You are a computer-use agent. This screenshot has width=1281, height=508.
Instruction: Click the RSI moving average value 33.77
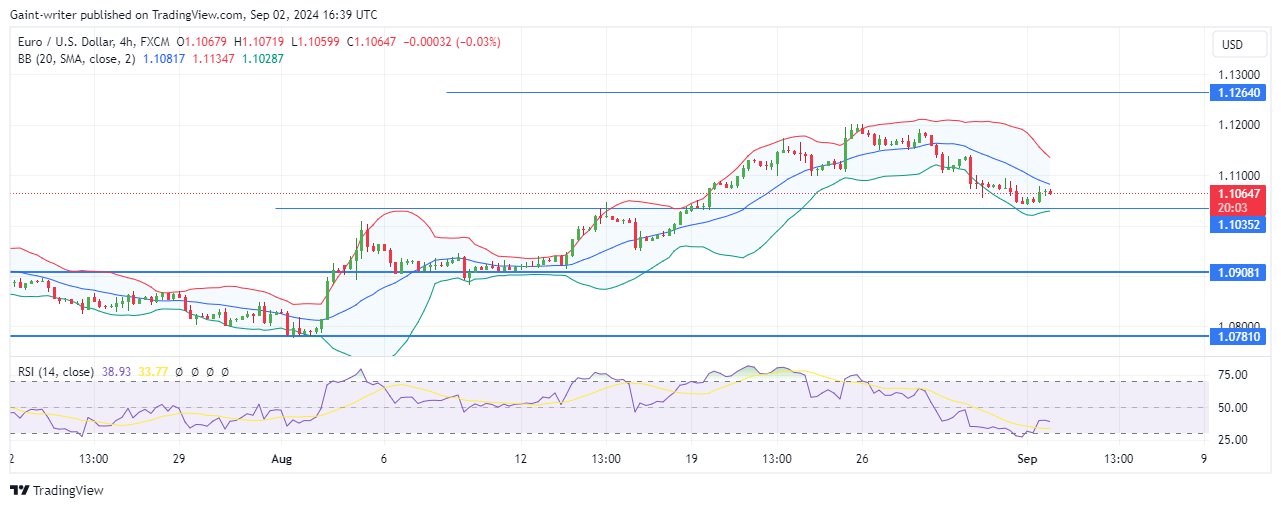coord(152,371)
